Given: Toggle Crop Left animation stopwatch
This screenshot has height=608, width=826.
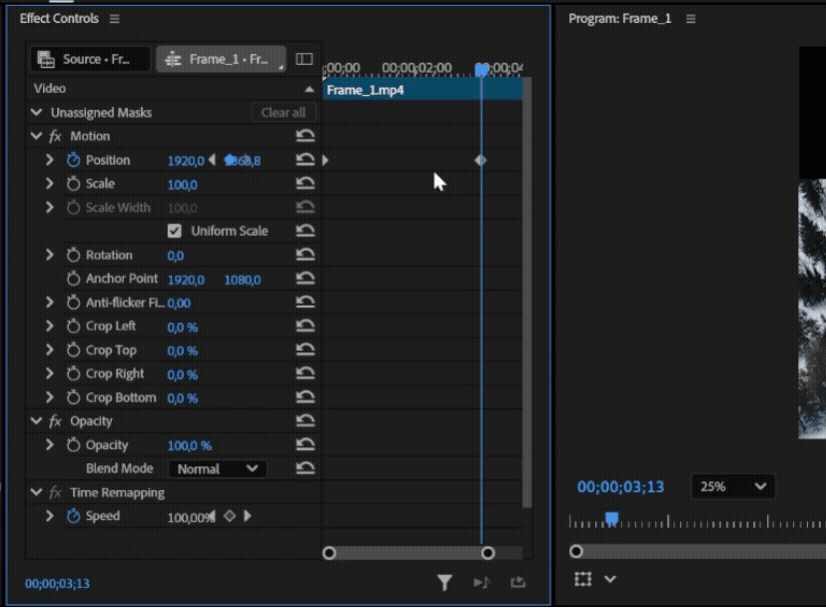Looking at the screenshot, I should point(73,326).
